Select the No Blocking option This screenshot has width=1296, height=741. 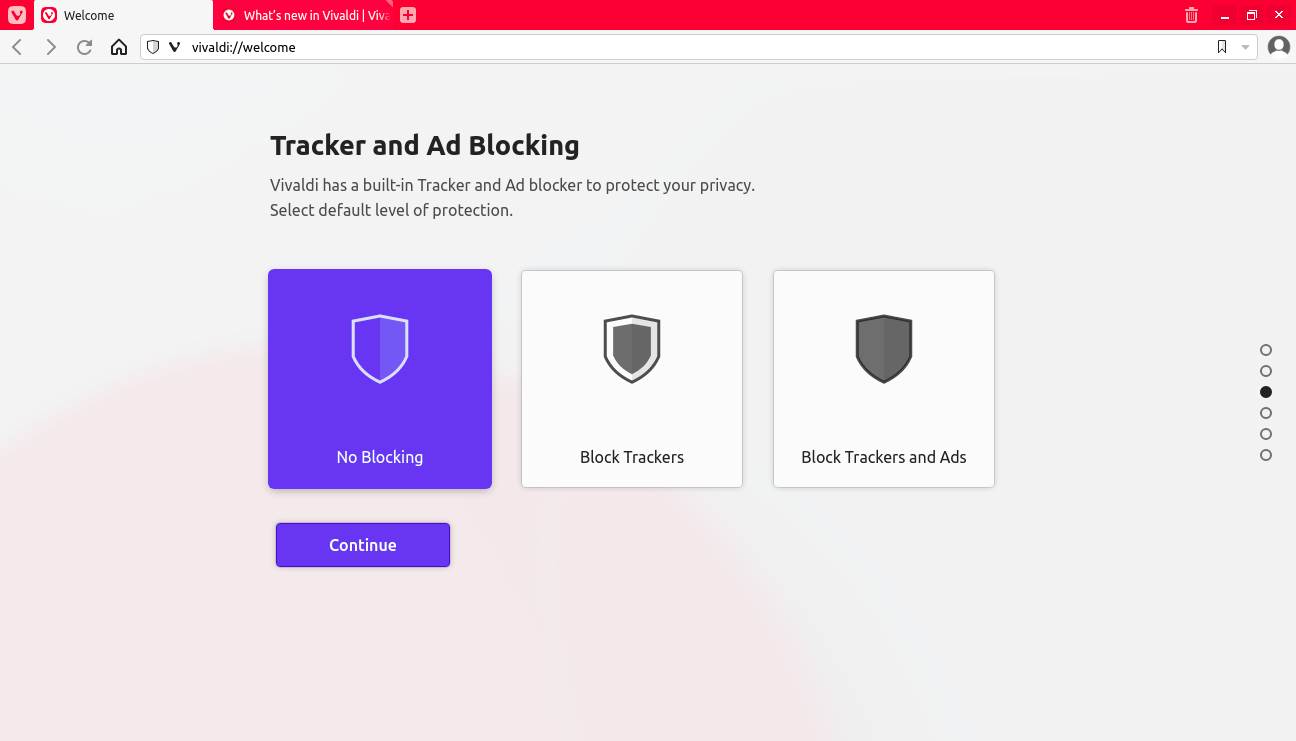click(380, 379)
